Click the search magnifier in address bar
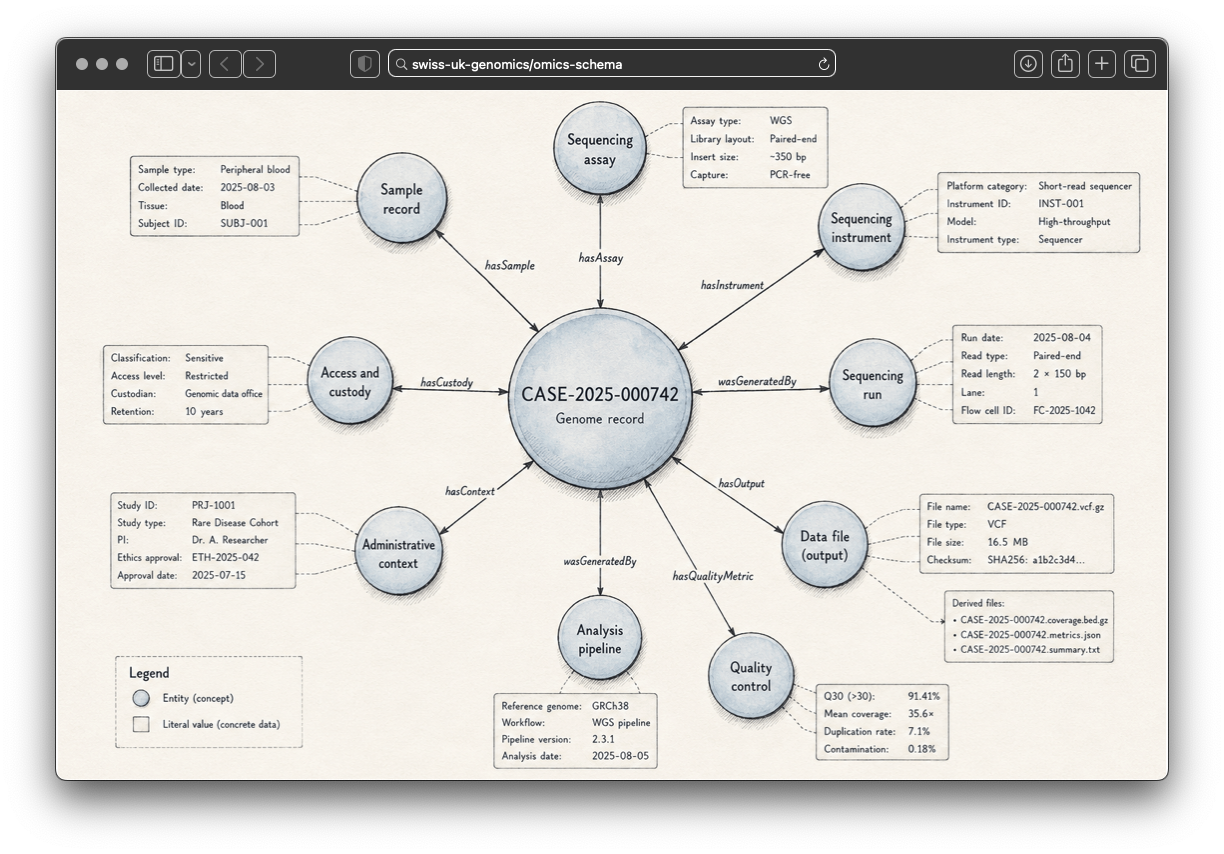The image size is (1224, 854). (x=401, y=64)
